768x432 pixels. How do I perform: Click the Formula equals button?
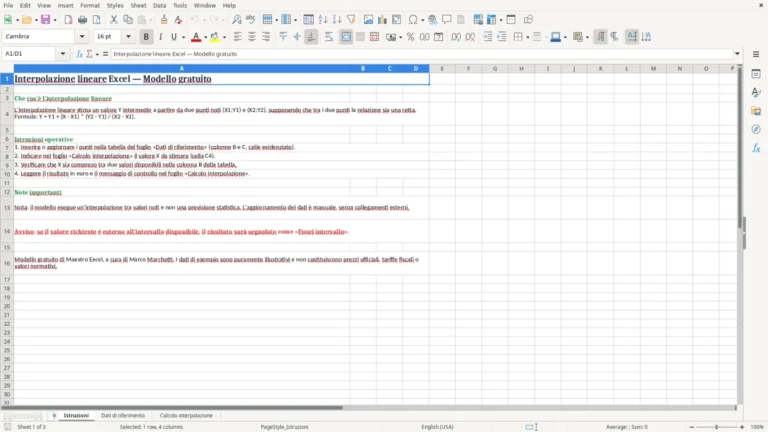tap(105, 54)
